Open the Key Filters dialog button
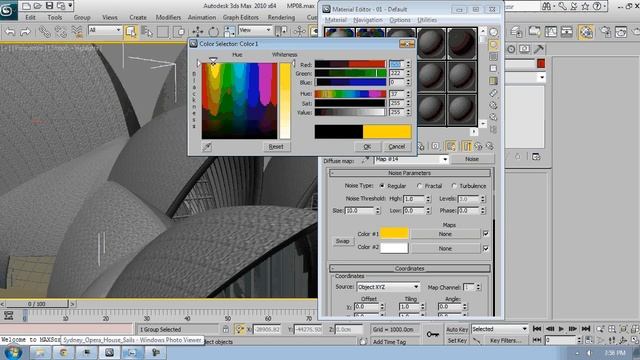This screenshot has width=640, height=360. pos(506,340)
